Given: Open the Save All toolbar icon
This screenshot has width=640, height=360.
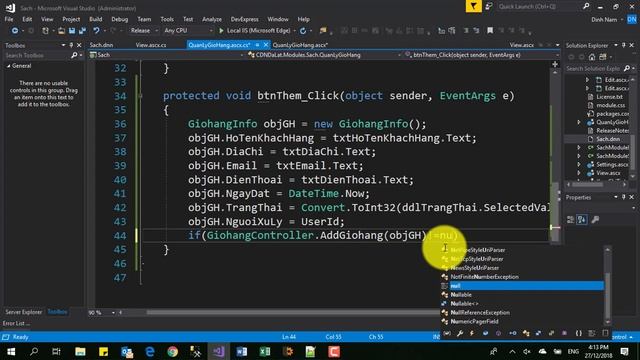Looking at the screenshot, I should coord(82,31).
